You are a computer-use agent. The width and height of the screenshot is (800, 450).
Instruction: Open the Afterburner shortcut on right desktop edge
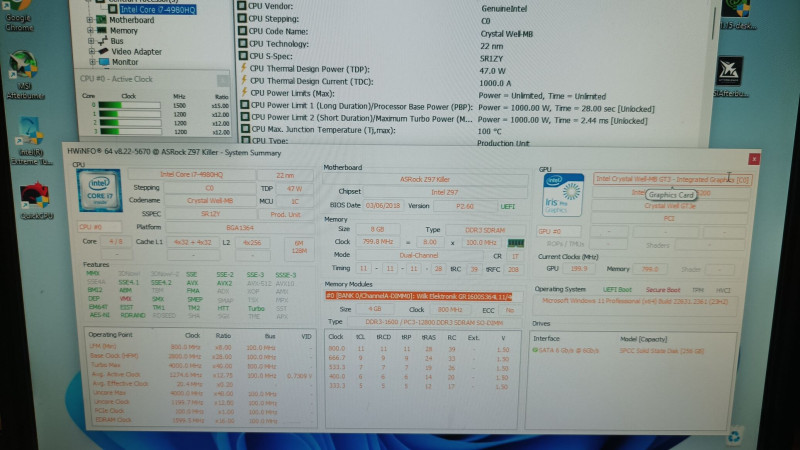tap(730, 78)
